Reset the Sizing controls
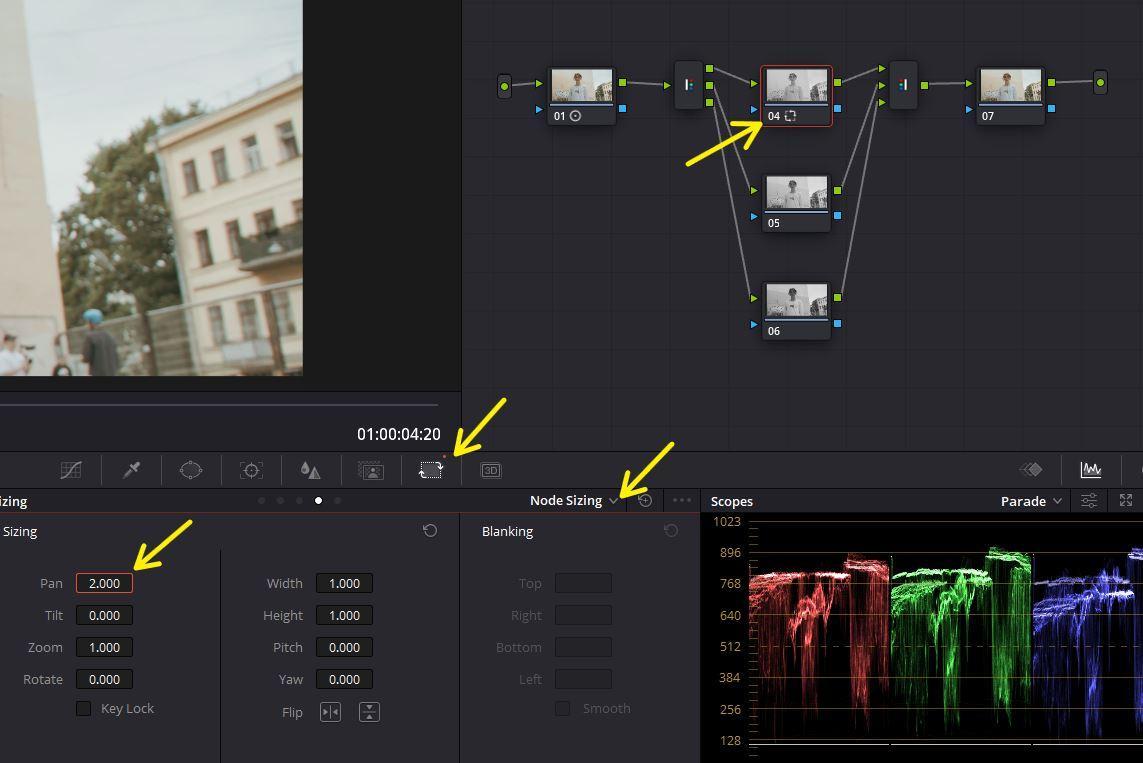 (x=430, y=530)
